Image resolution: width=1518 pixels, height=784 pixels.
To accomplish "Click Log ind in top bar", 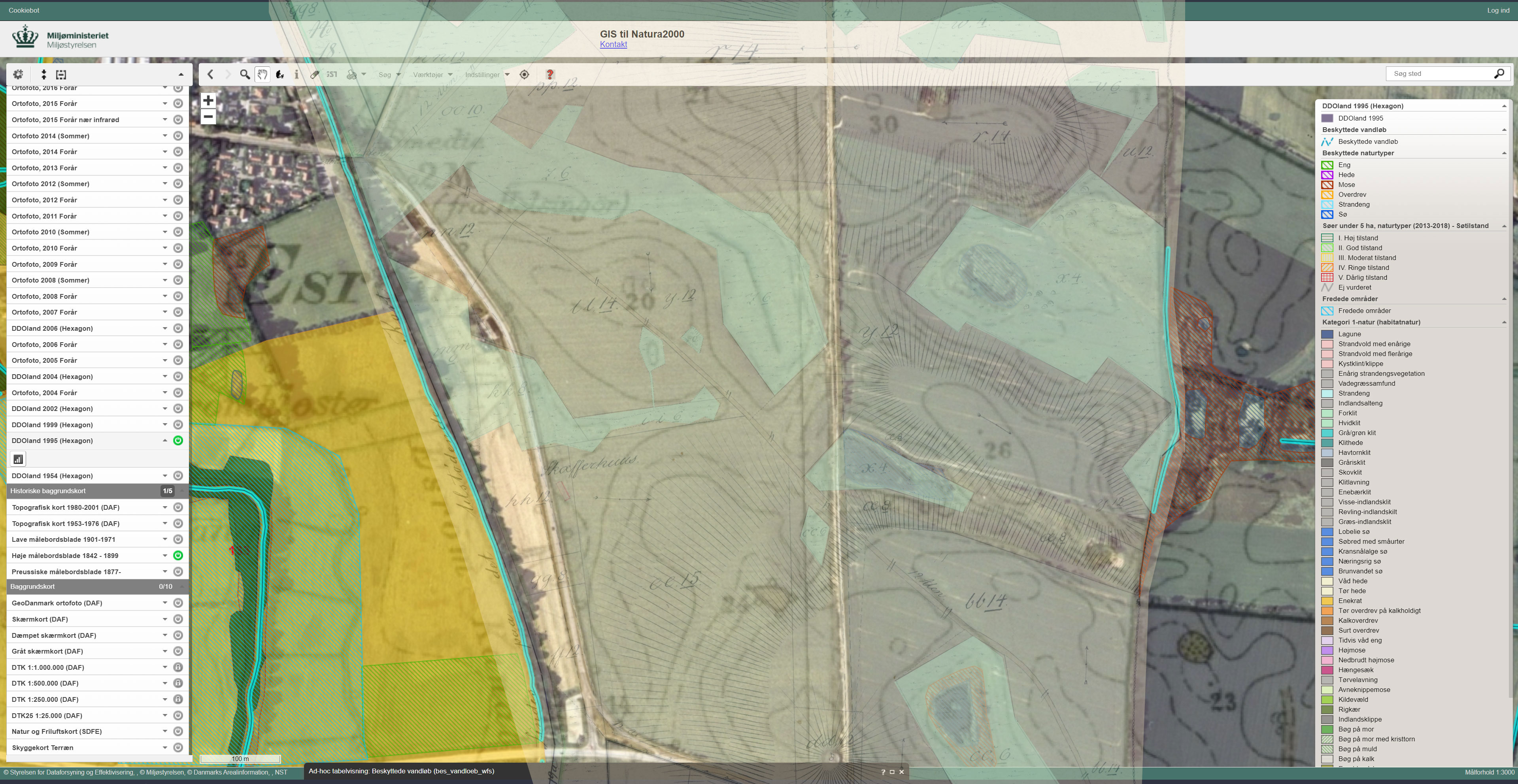I will pos(1497,10).
